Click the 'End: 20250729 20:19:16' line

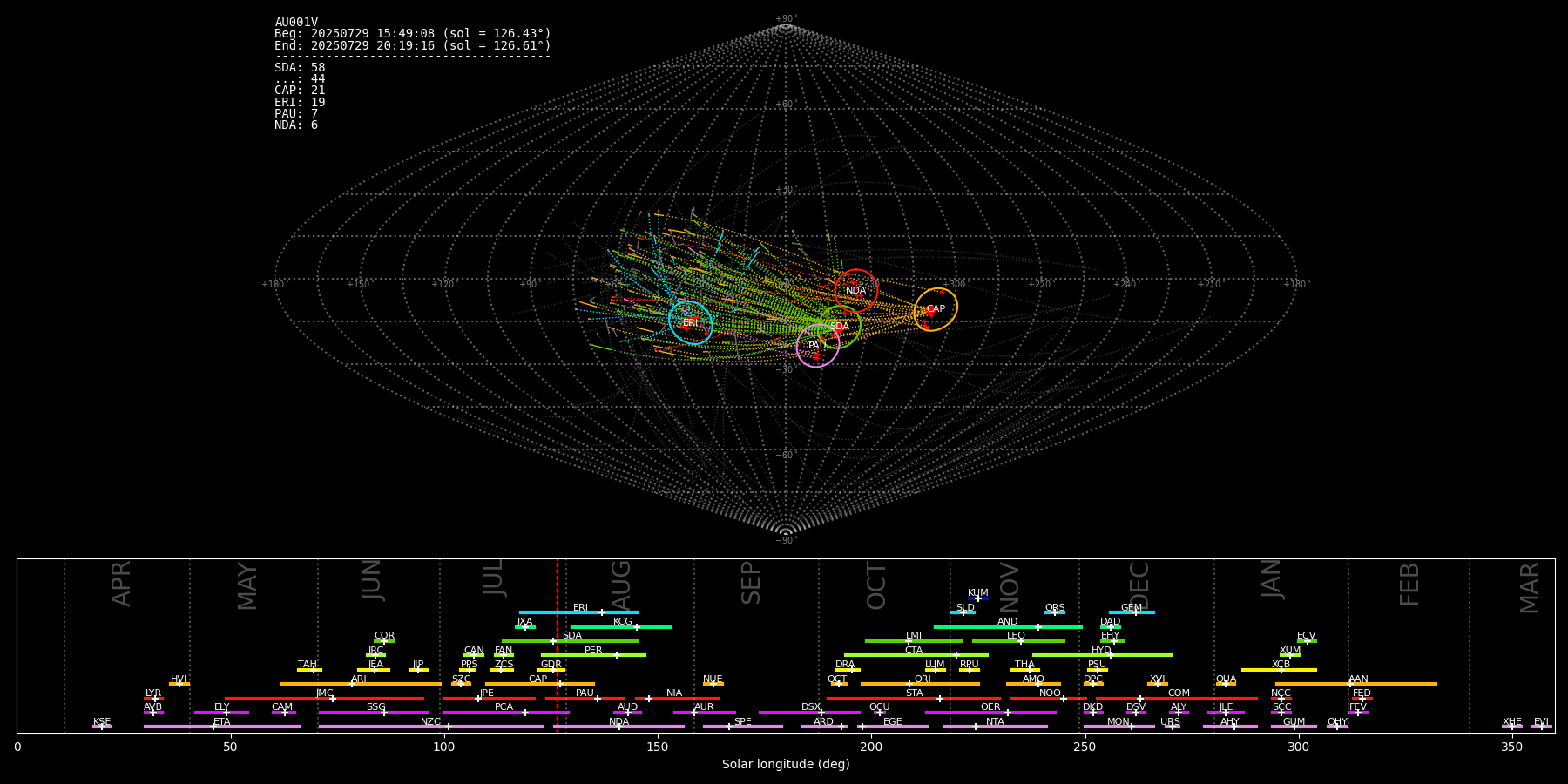[x=413, y=45]
